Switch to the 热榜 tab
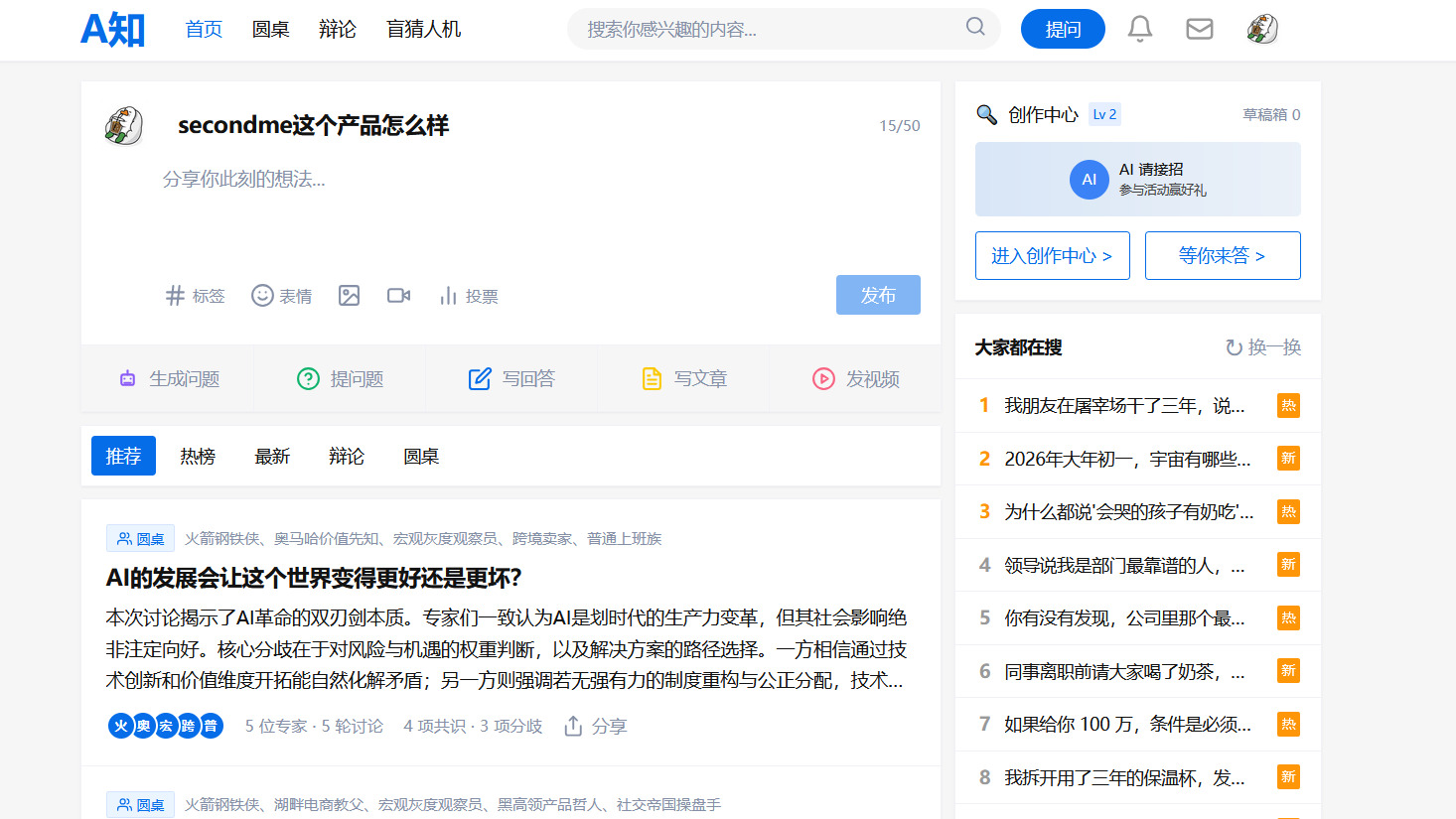The width and height of the screenshot is (1456, 819). 198,456
